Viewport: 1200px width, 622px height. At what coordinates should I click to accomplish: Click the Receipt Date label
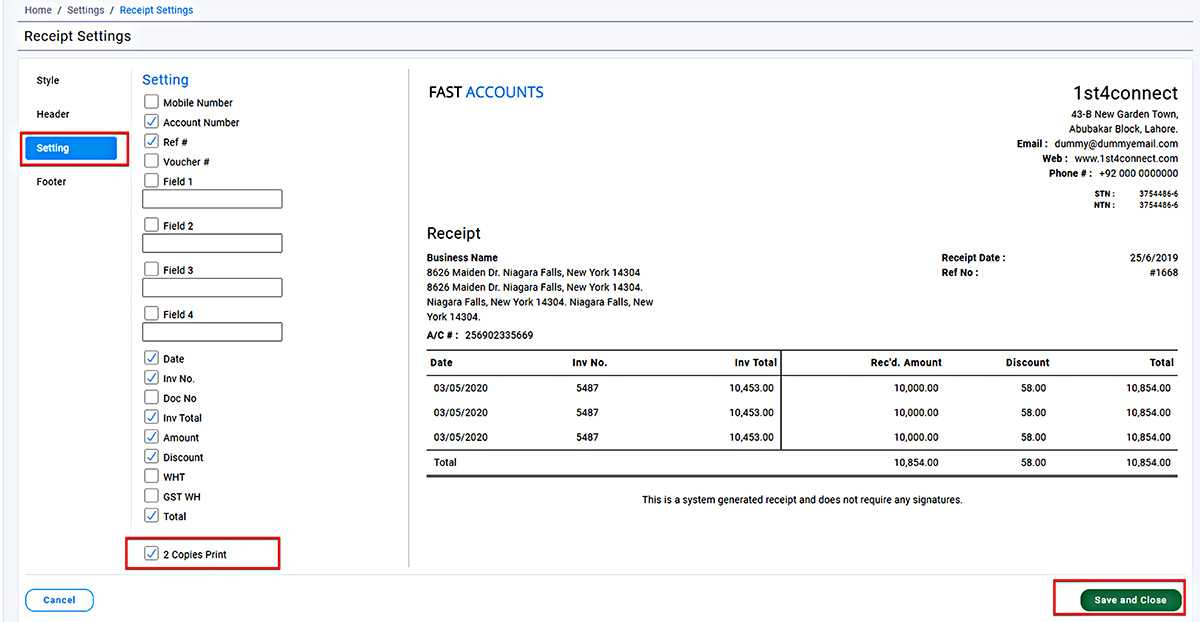(x=973, y=258)
